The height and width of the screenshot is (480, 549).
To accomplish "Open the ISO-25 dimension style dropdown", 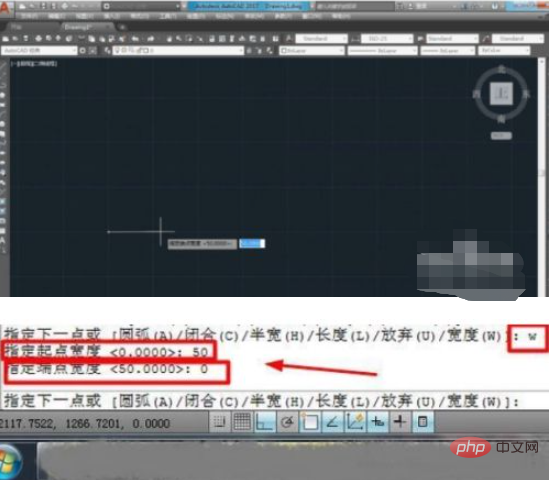I will (387, 38).
